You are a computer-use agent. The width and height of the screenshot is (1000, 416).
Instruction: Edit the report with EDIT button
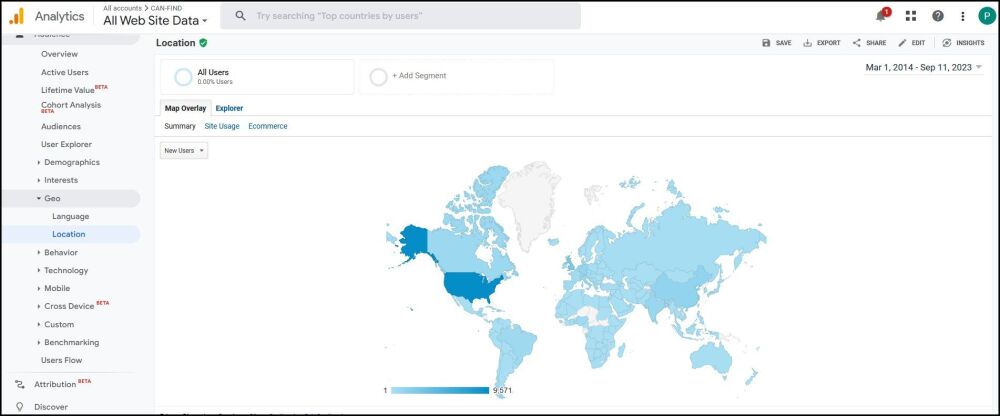click(x=911, y=43)
